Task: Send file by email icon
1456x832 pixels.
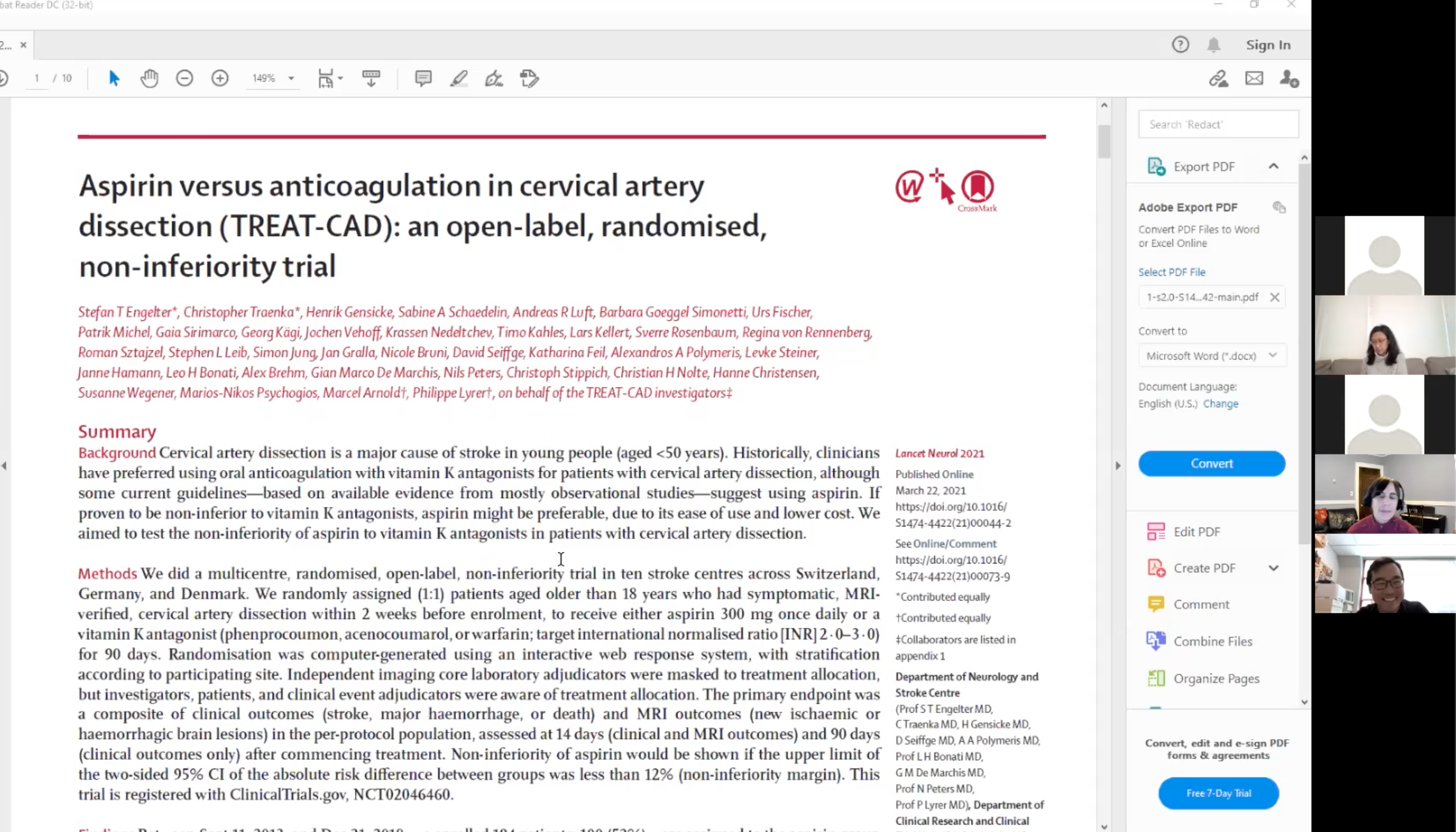Action: click(1254, 78)
